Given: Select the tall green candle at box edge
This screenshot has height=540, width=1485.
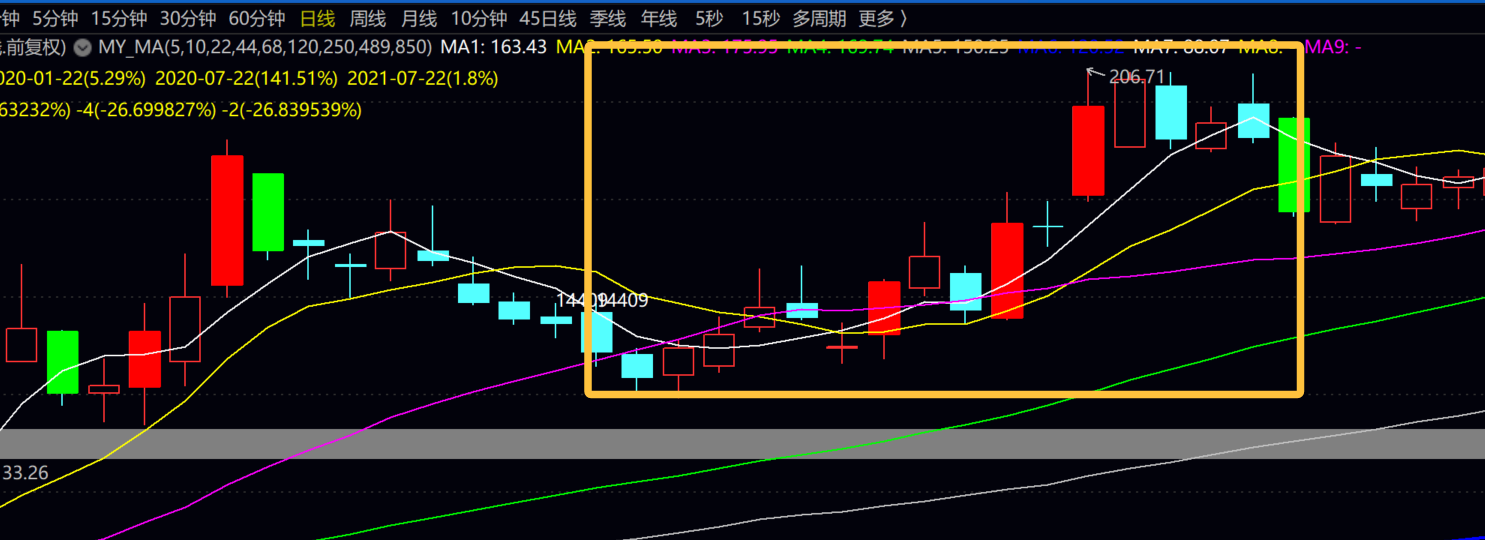Looking at the screenshot, I should click(x=1294, y=165).
